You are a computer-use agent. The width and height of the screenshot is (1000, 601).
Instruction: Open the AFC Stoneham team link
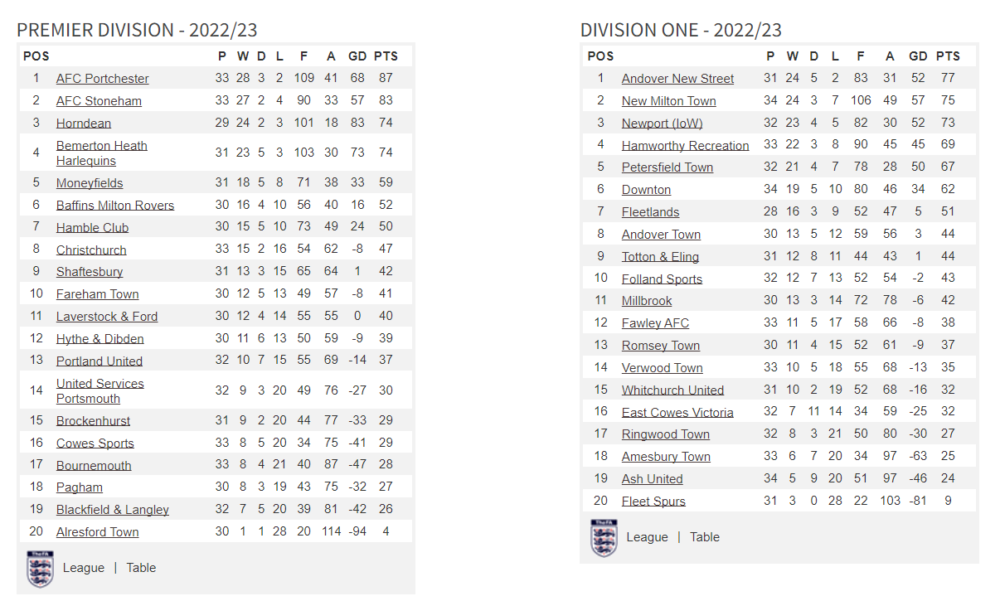click(x=99, y=101)
